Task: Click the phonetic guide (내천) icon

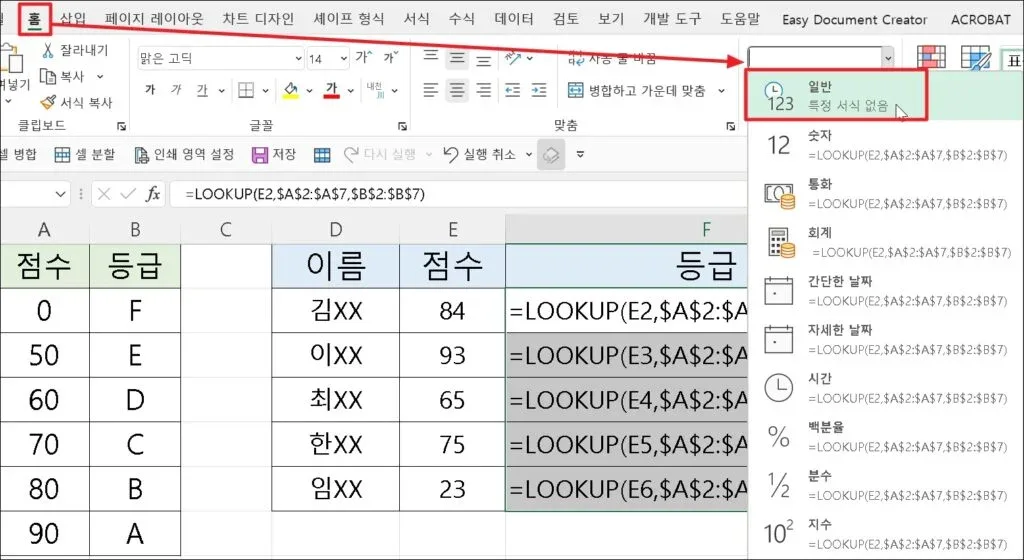Action: click(374, 90)
